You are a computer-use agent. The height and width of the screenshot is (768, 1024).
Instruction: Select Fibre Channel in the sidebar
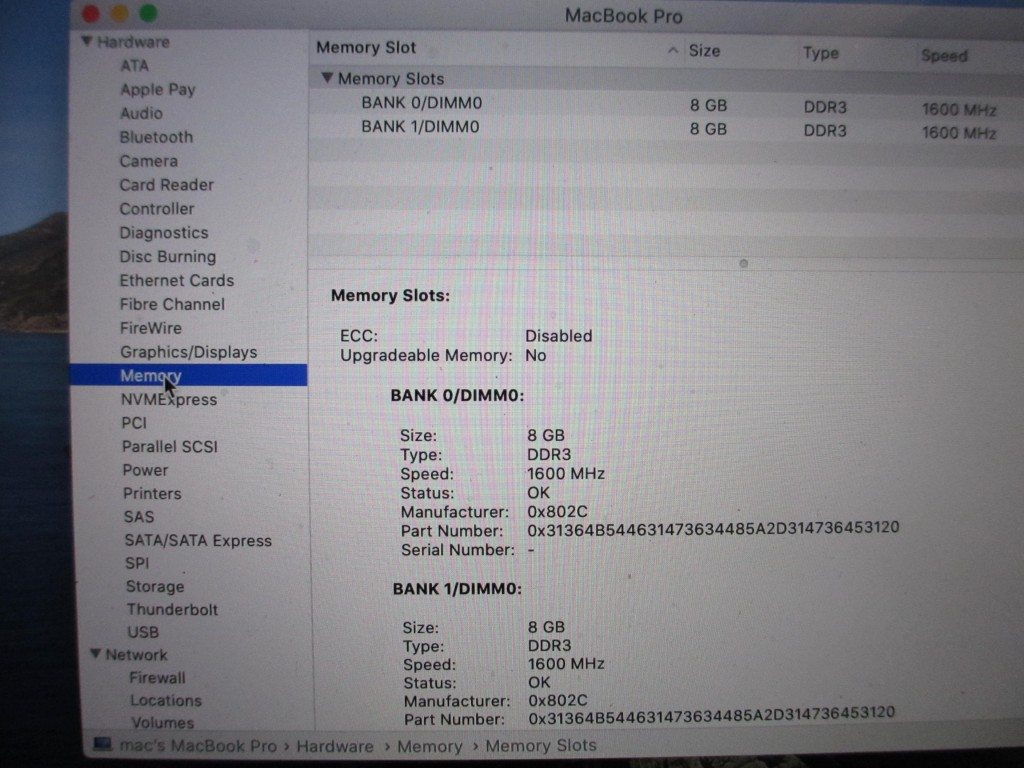172,304
